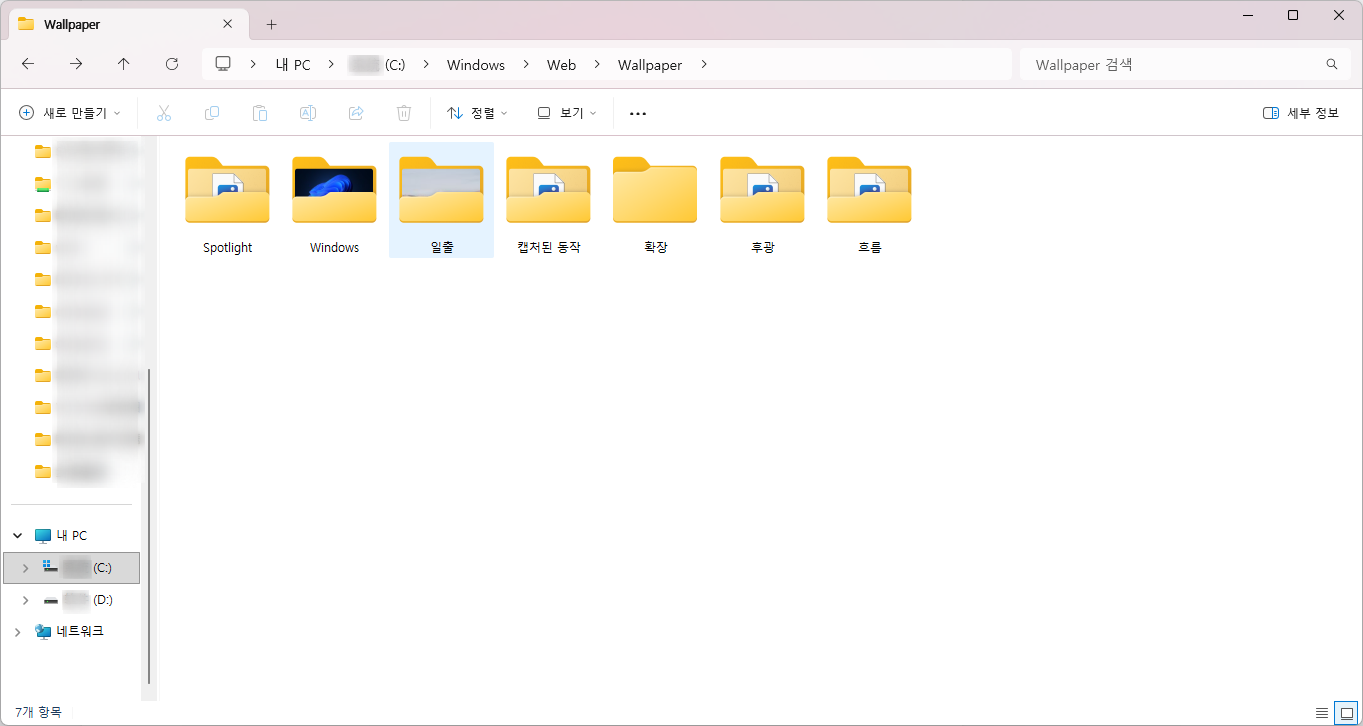Switch to large icons view in status bar
The height and width of the screenshot is (726, 1363).
pos(1346,712)
